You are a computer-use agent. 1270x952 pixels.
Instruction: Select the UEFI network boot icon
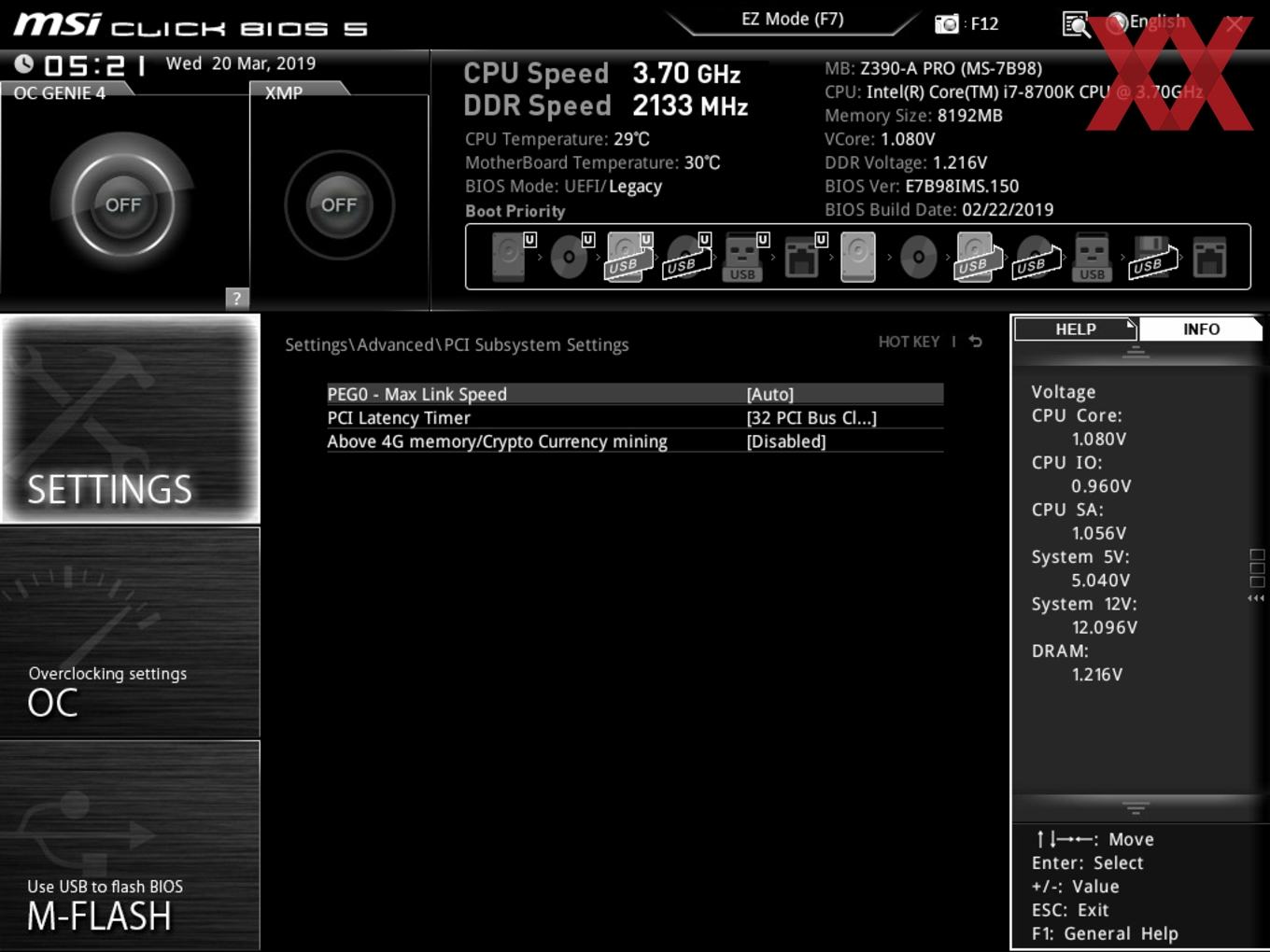[x=804, y=257]
